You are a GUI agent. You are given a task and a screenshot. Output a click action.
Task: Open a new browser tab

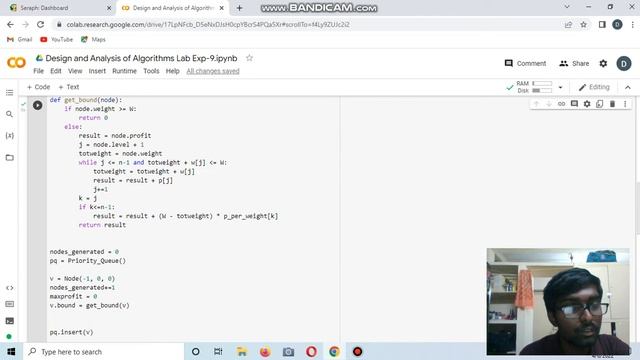point(239,8)
